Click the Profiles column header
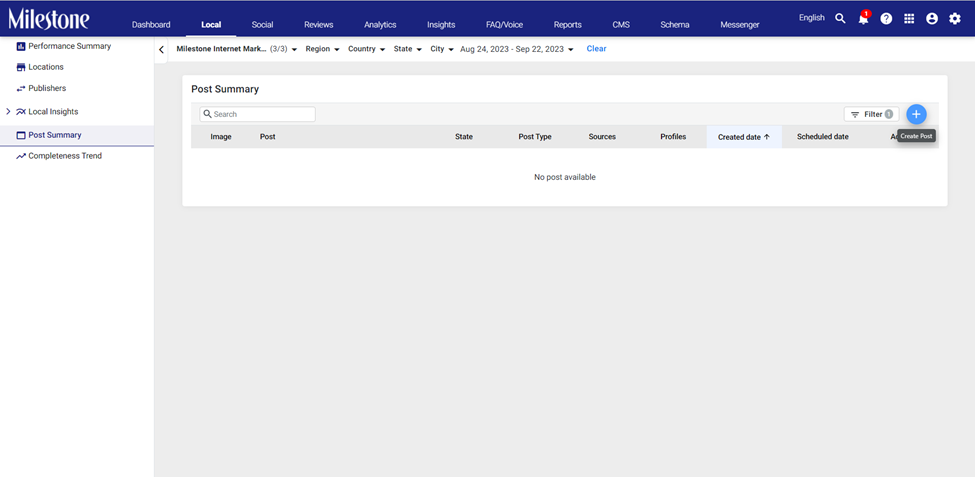This screenshot has height=477, width=975. (673, 137)
